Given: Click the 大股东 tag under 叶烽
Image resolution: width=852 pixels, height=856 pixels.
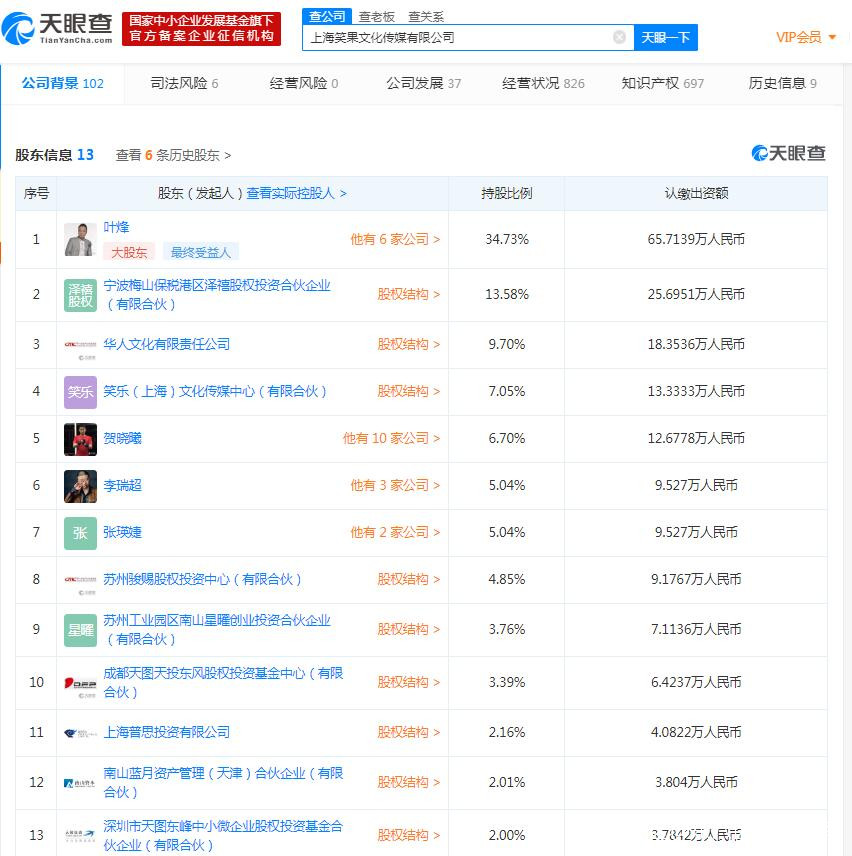Looking at the screenshot, I should [129, 252].
